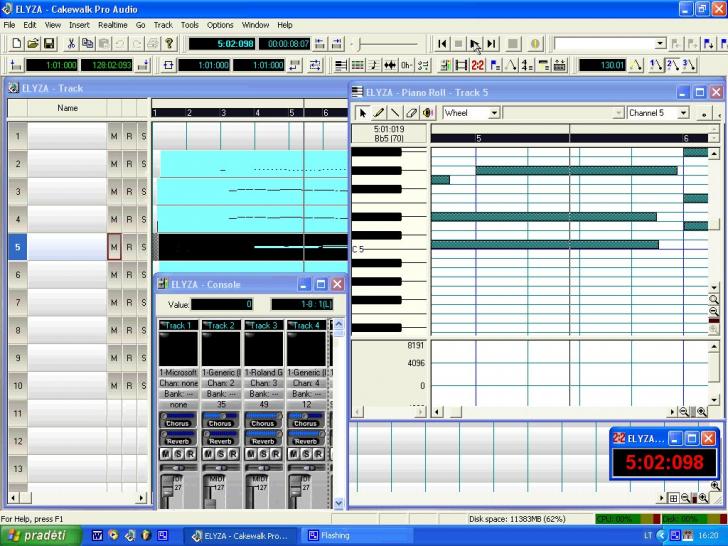The width and height of the screenshot is (728, 546).
Task: Open the Channel 5 dropdown in Piano Roll
Action: [x=683, y=113]
